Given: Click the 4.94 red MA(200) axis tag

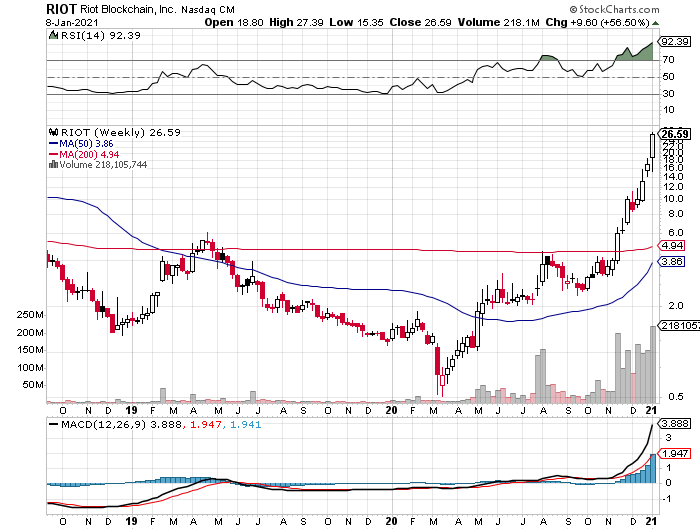Looking at the screenshot, I should point(672,246).
